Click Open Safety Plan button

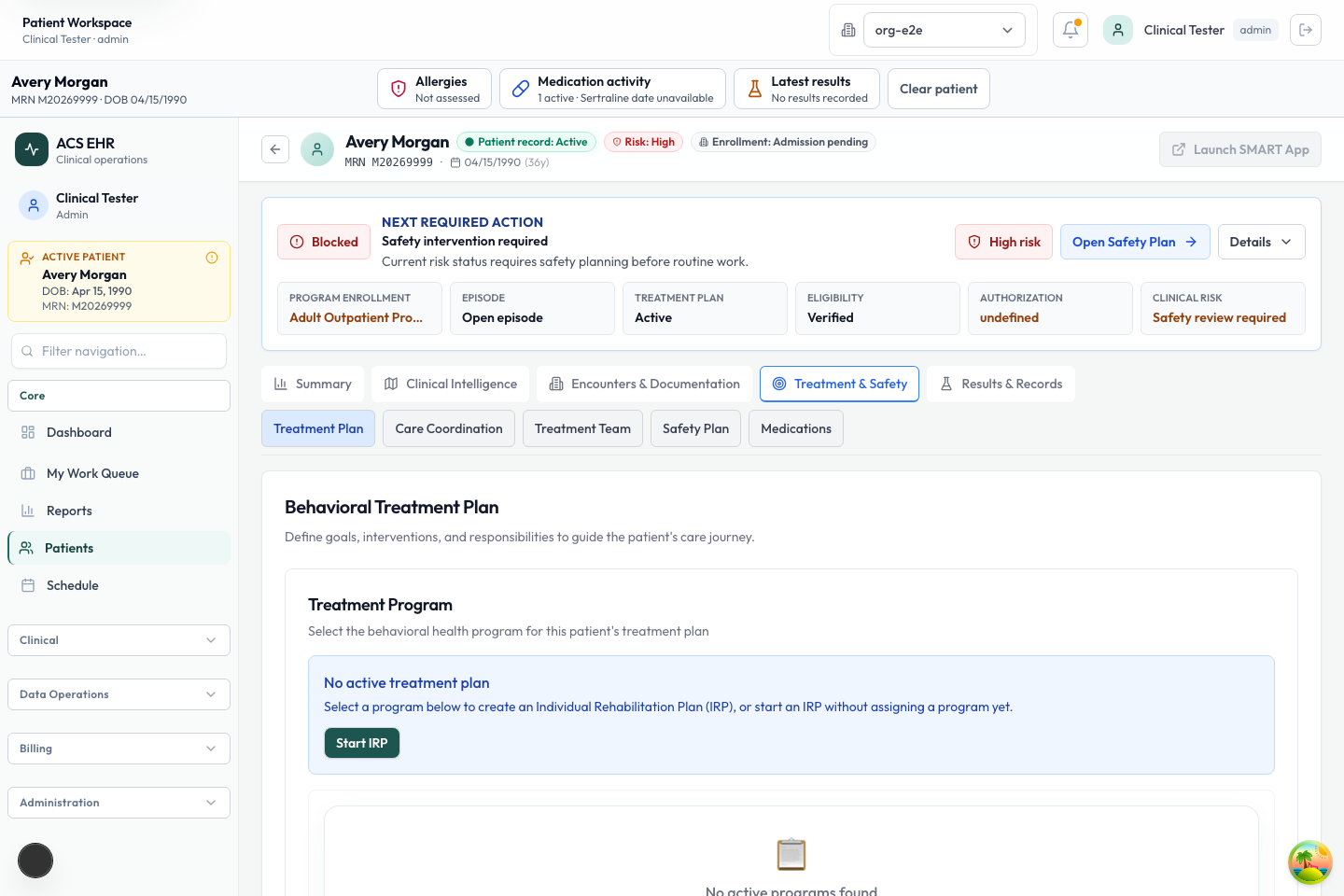coord(1135,242)
